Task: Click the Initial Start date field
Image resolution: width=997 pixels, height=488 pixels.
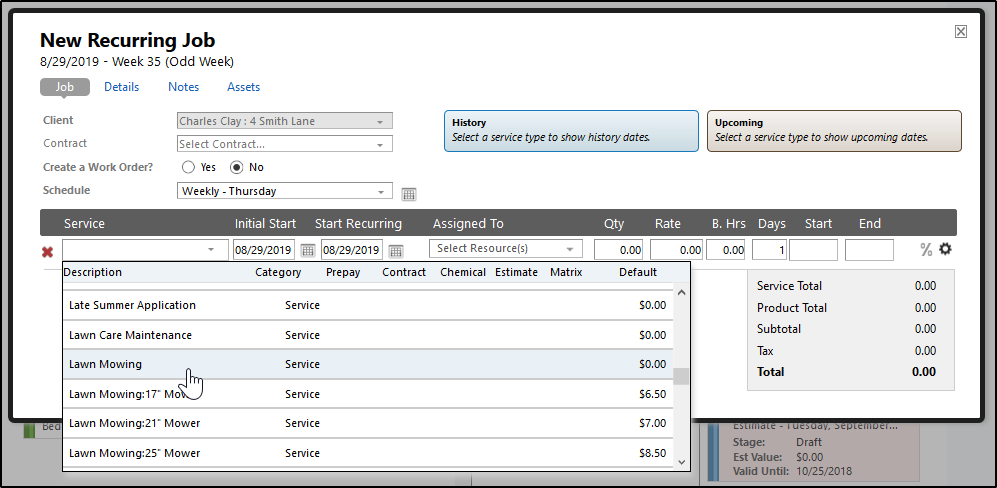Action: pyautogui.click(x=263, y=250)
